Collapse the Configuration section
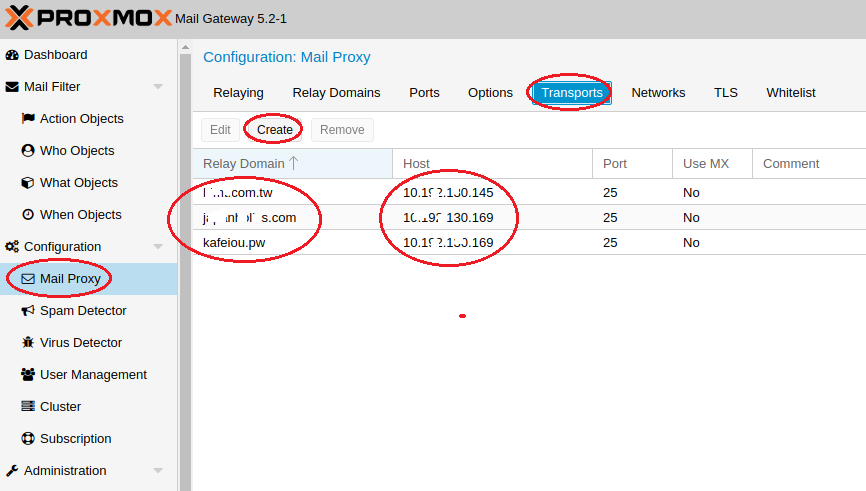Viewport: 866px width, 491px height. (x=158, y=246)
